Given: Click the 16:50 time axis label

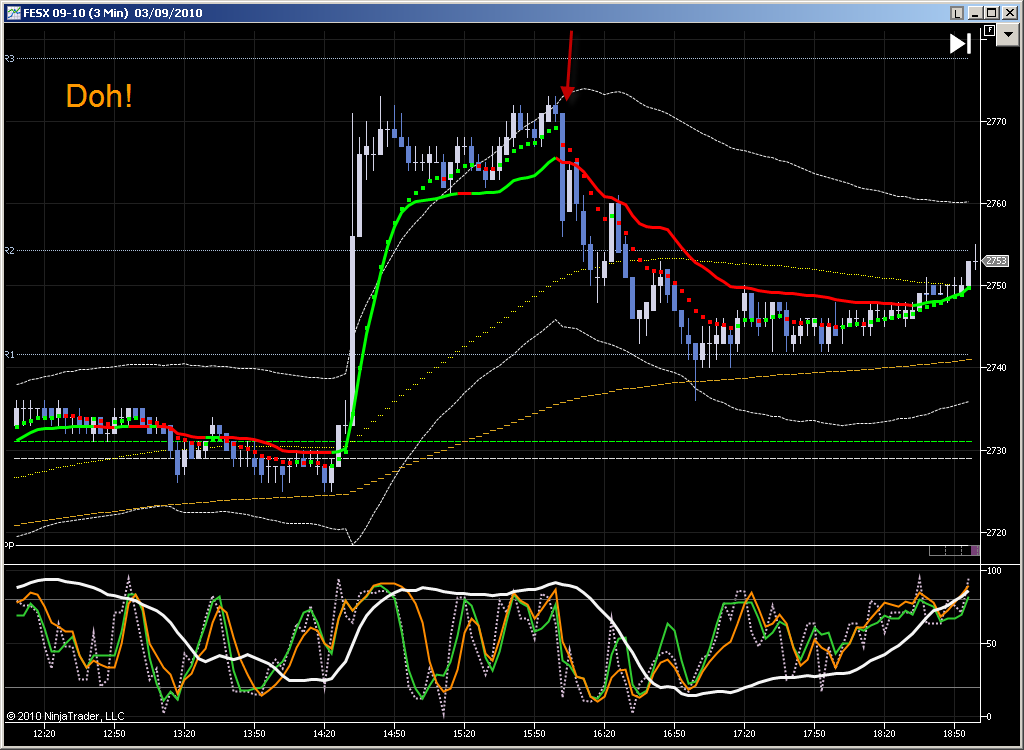Looking at the screenshot, I should 674,734.
